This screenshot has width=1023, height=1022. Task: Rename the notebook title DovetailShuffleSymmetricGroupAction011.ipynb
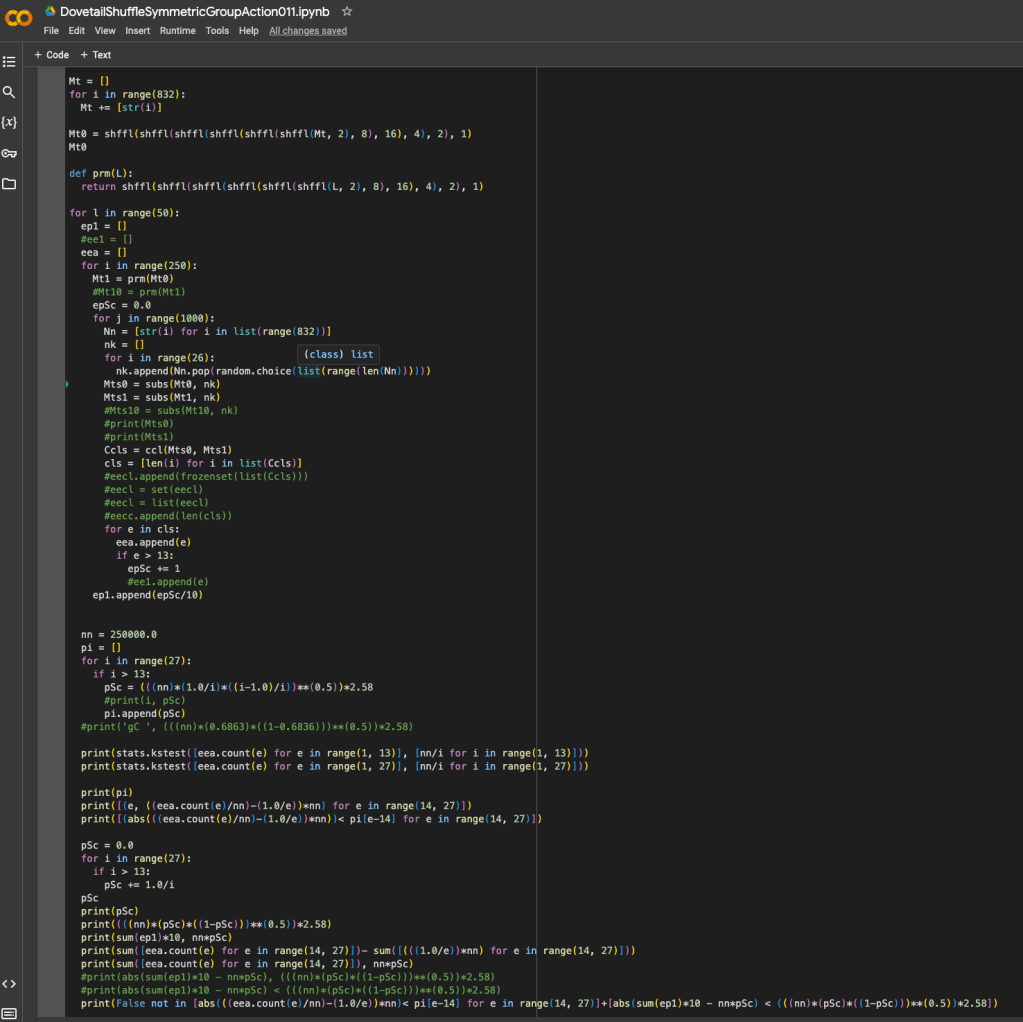pyautogui.click(x=195, y=12)
